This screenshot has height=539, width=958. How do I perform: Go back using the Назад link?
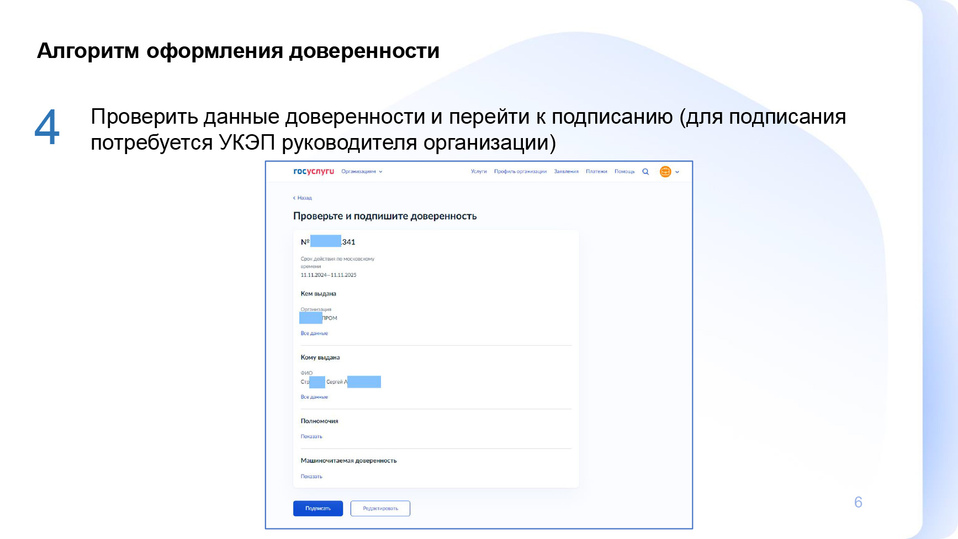pos(303,198)
